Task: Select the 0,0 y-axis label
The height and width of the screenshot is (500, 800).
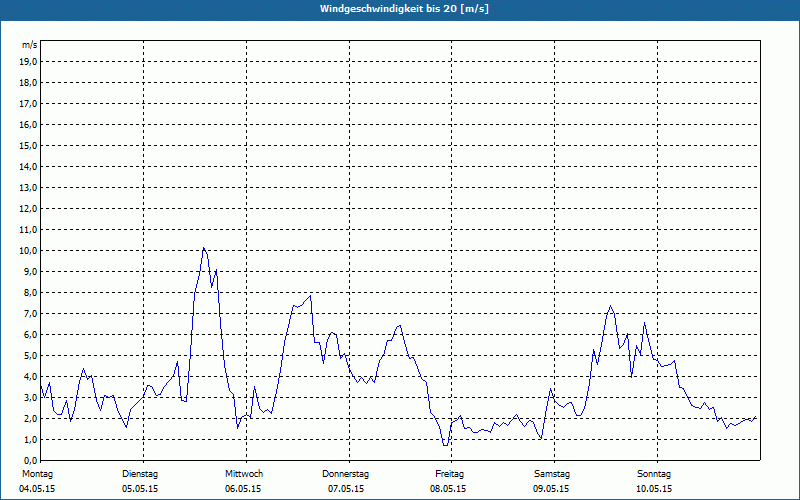Action: 30,461
